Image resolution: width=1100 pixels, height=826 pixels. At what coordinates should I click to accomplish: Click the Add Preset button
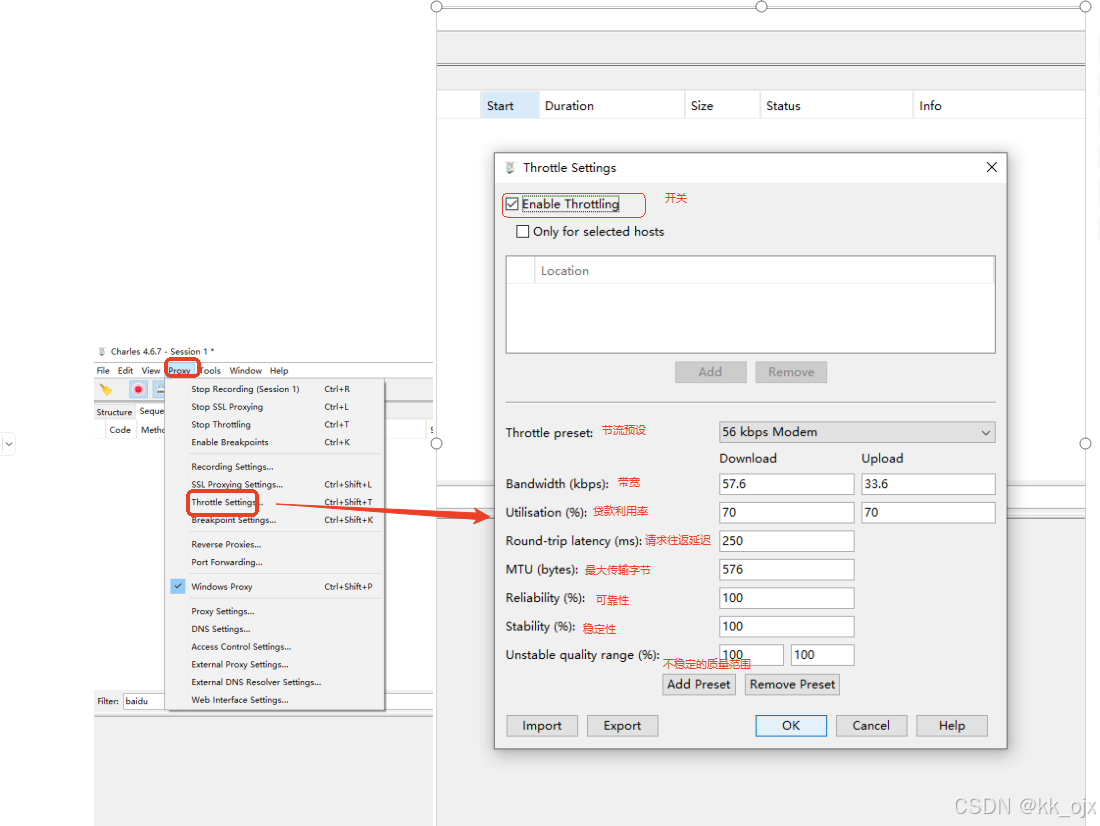[x=699, y=684]
